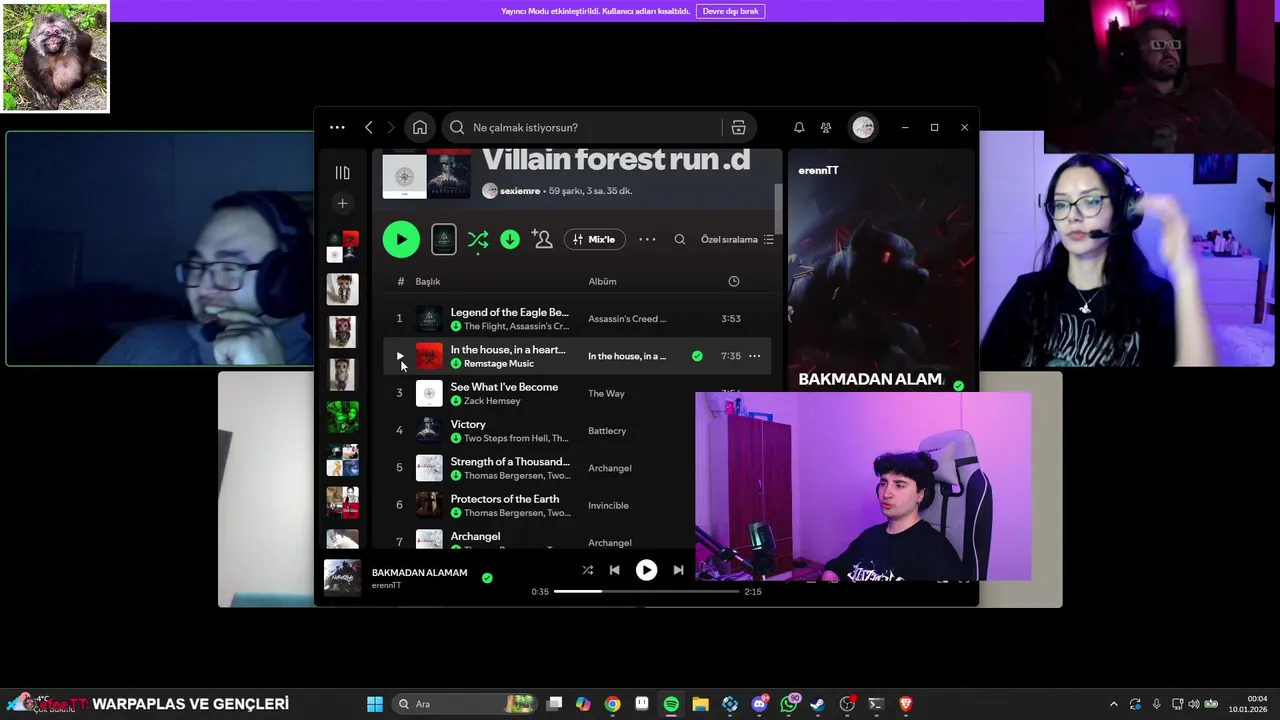Open 'BAKMADAN ALAMAM' title in player bar
Screen dimensions: 1280x720
pyautogui.click(x=419, y=572)
